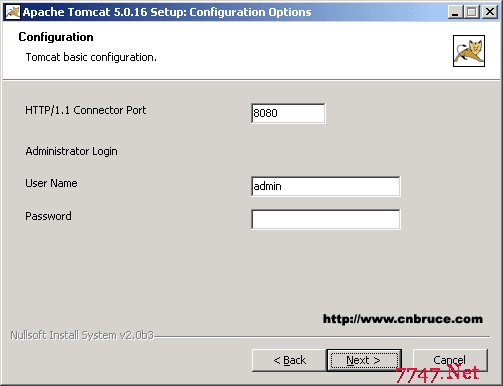Viewport: 503px width, 386px height.
Task: Click the User Name input field
Action: coord(326,186)
